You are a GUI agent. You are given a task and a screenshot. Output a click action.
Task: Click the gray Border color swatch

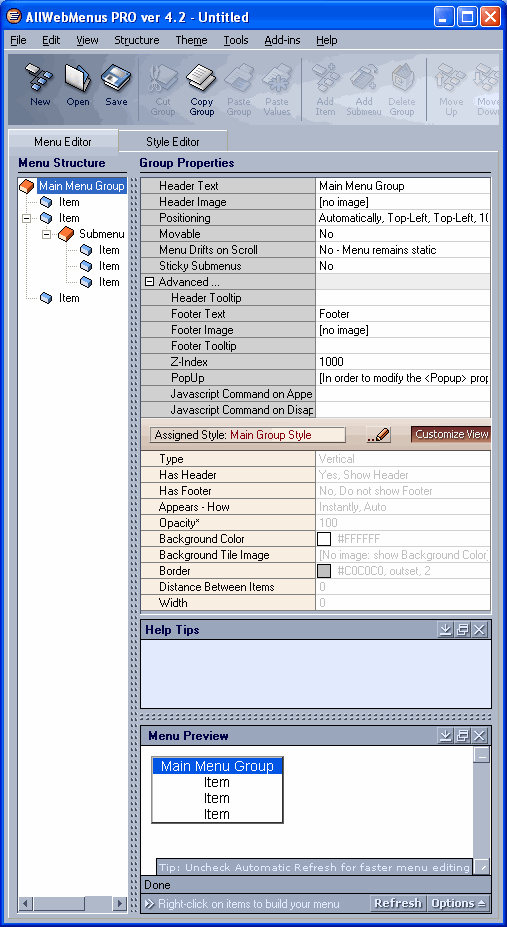tap(324, 571)
